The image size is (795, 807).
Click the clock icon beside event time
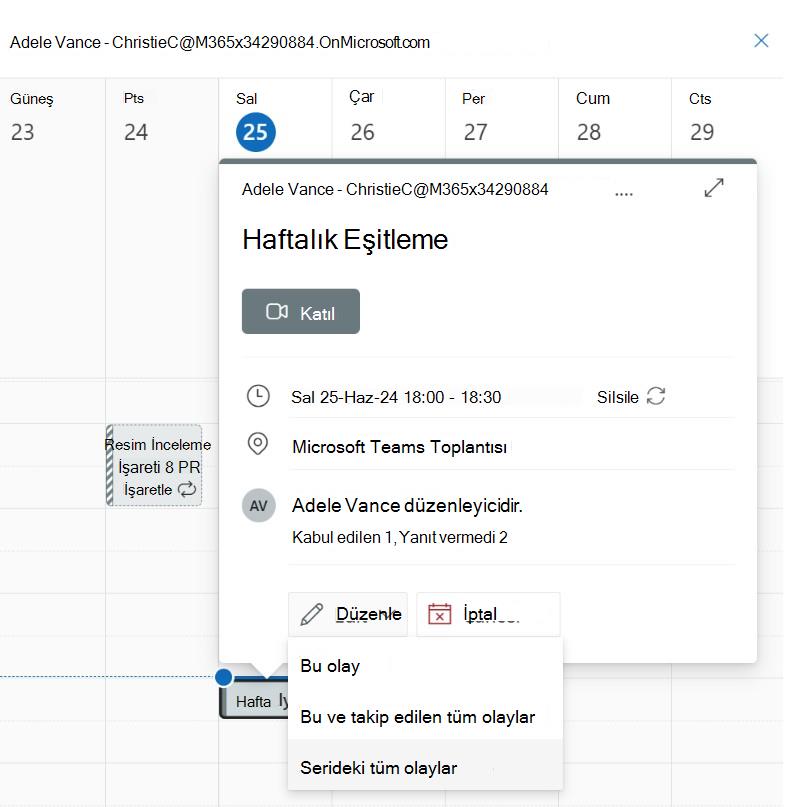(258, 396)
